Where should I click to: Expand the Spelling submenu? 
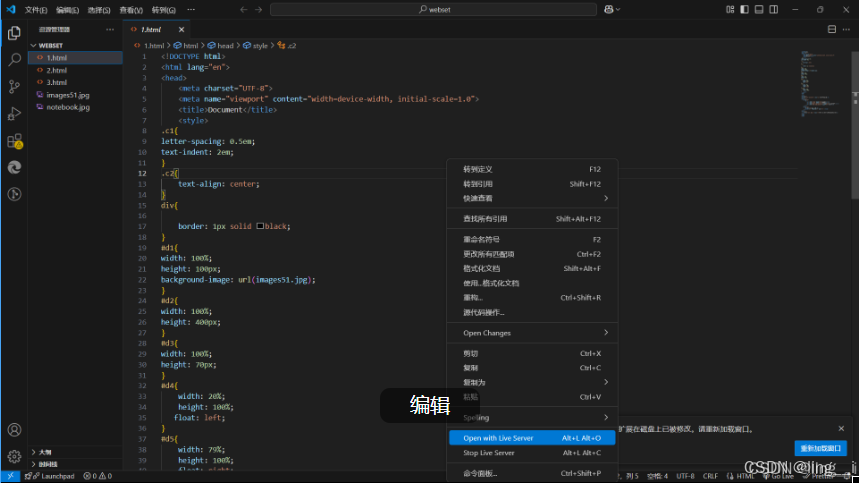coord(532,418)
